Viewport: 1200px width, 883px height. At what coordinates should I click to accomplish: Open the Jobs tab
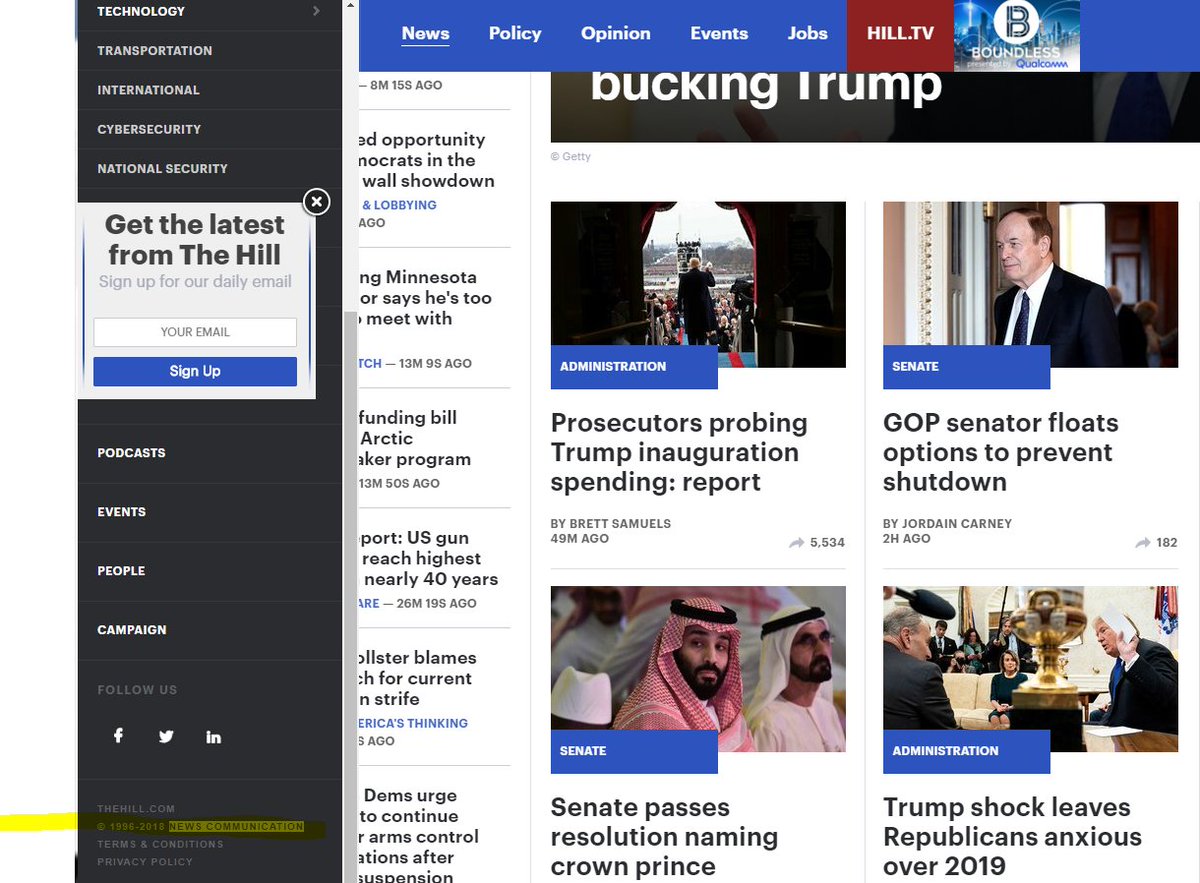point(807,33)
